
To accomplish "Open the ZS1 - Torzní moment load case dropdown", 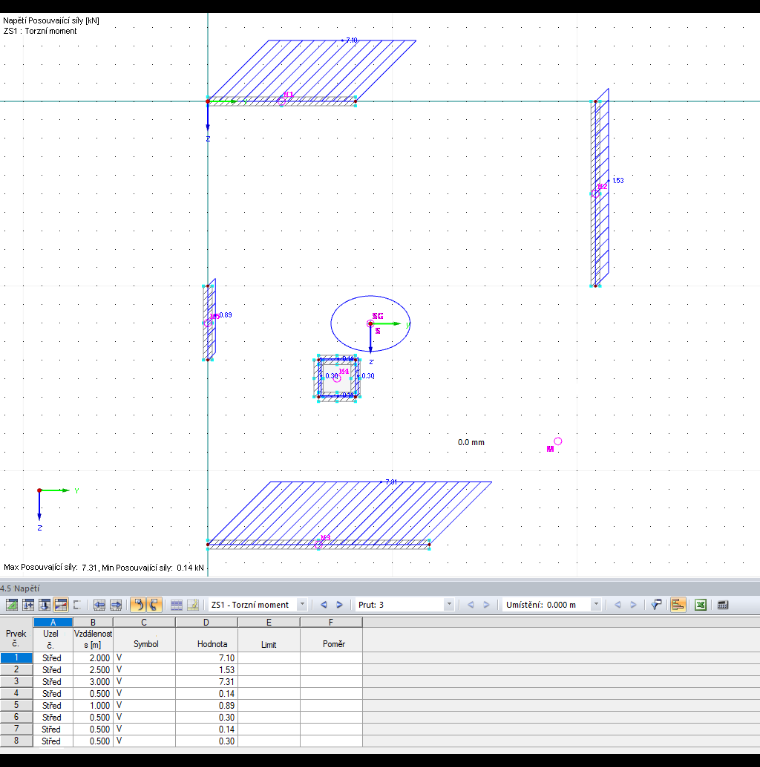I will click(x=302, y=605).
